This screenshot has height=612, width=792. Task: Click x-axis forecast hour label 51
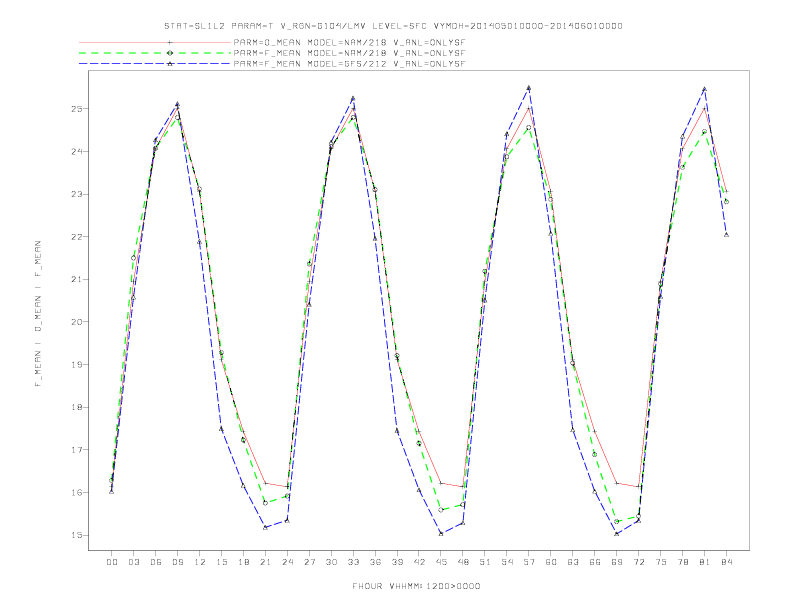pos(485,562)
